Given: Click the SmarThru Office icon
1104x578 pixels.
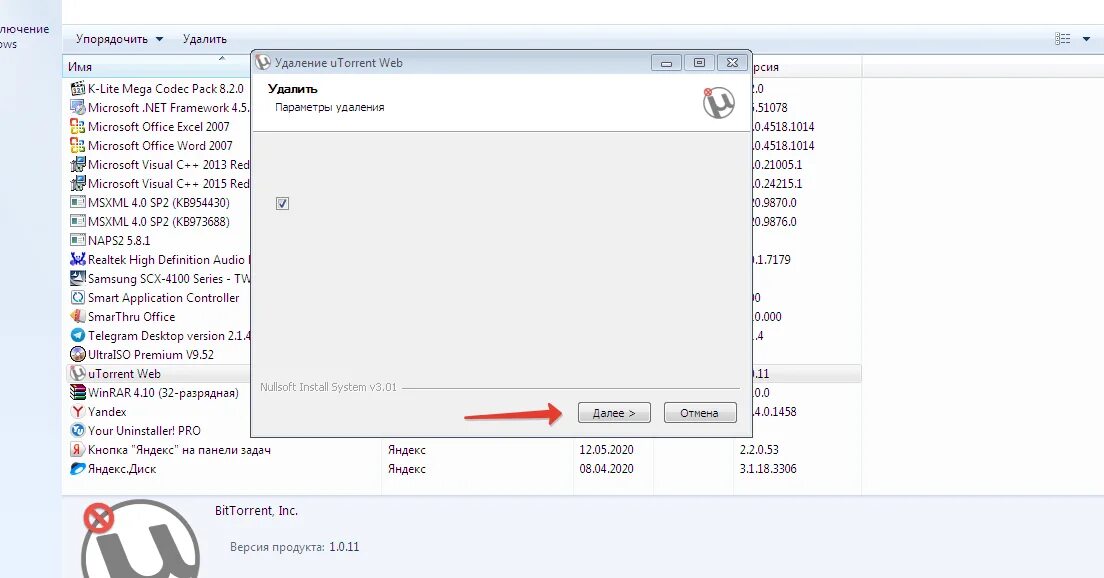Looking at the screenshot, I should click(x=77, y=317).
